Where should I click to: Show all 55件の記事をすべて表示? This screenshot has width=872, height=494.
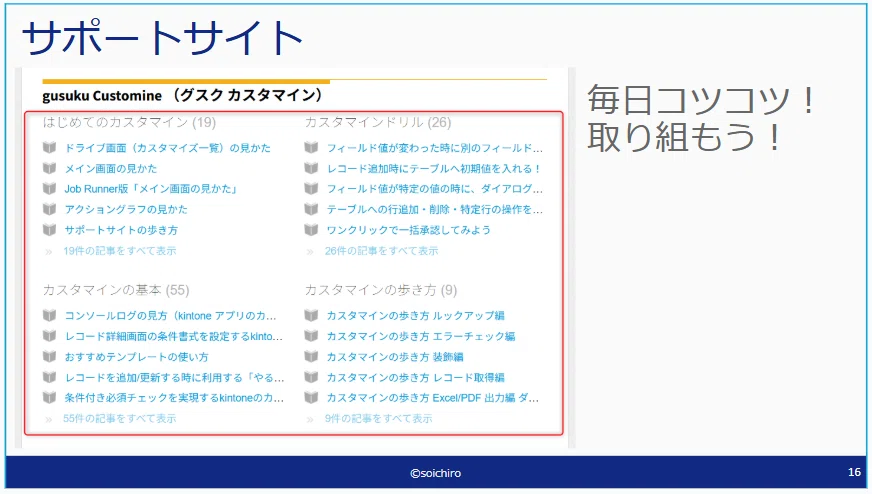(120, 418)
